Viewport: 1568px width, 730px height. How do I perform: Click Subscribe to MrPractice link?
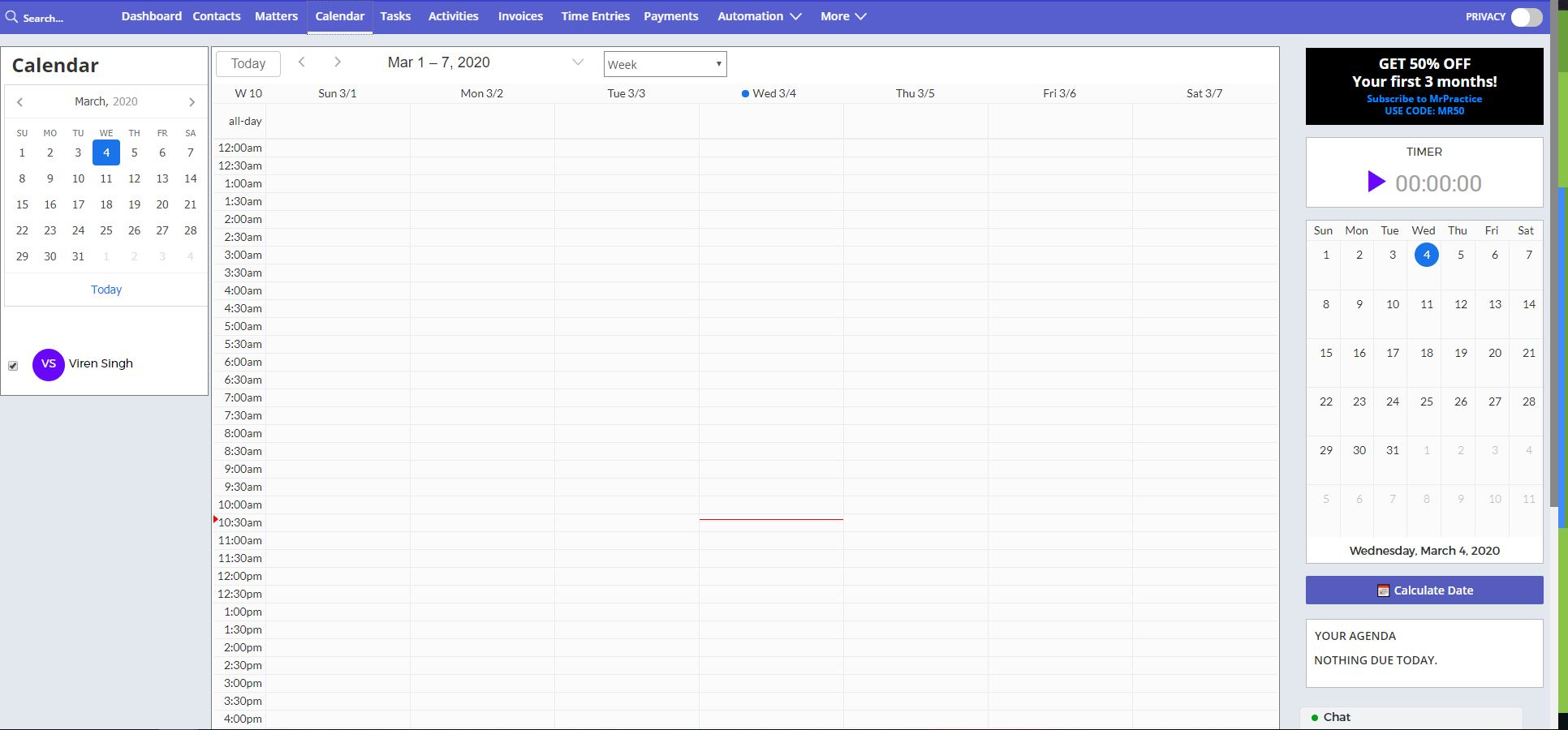pyautogui.click(x=1424, y=99)
